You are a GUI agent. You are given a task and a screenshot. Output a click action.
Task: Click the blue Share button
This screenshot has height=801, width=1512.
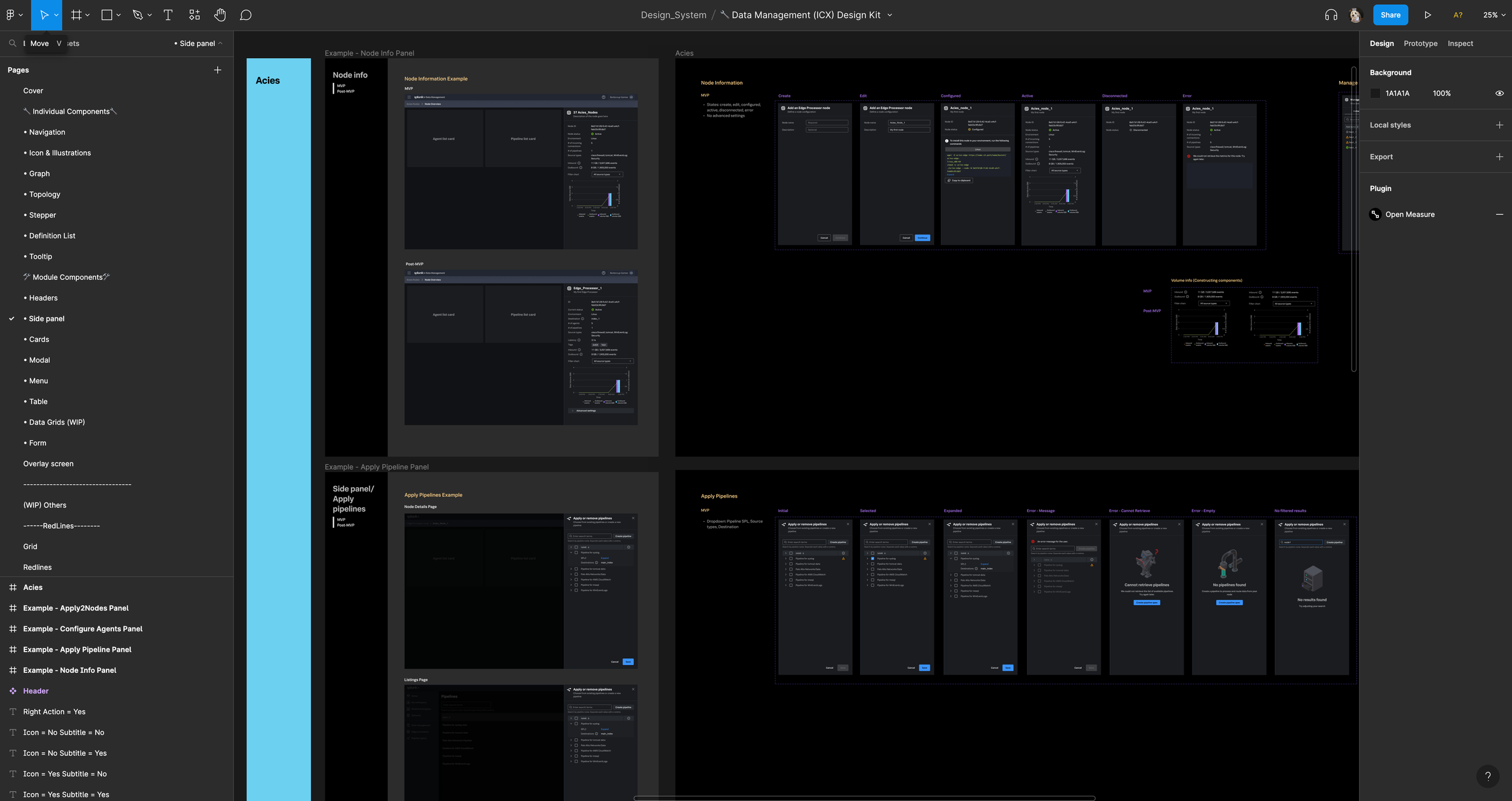click(1390, 15)
